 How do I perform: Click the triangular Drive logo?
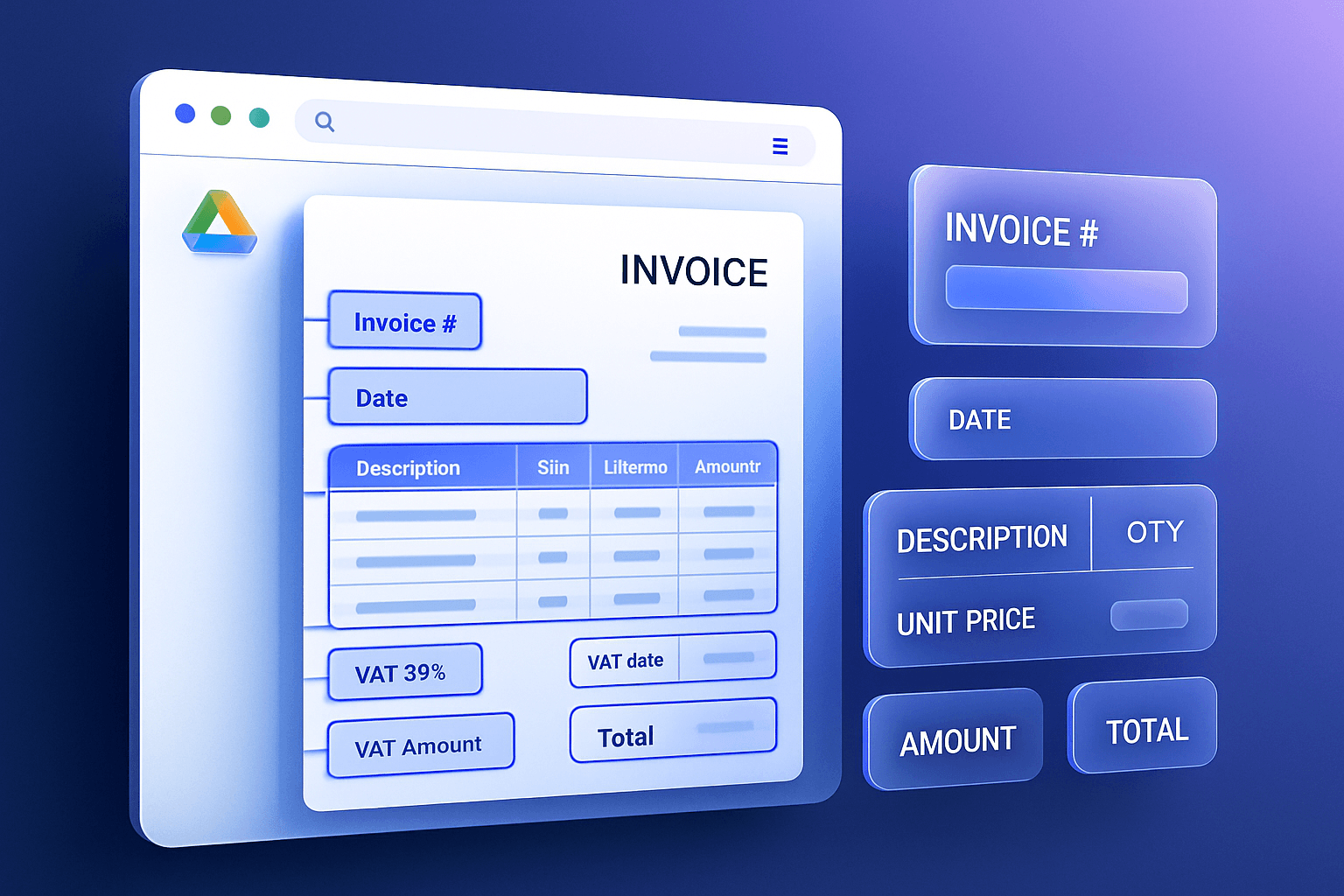tap(220, 222)
